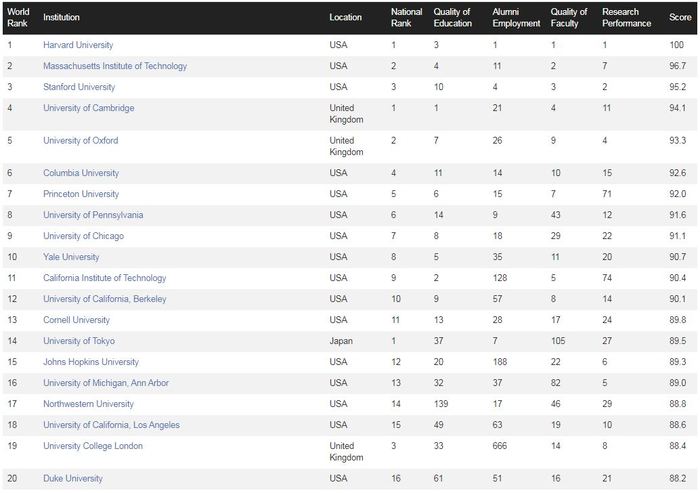Viewport: 700px width, 493px height.
Task: Sort by the World Rank column header
Action: (18, 17)
